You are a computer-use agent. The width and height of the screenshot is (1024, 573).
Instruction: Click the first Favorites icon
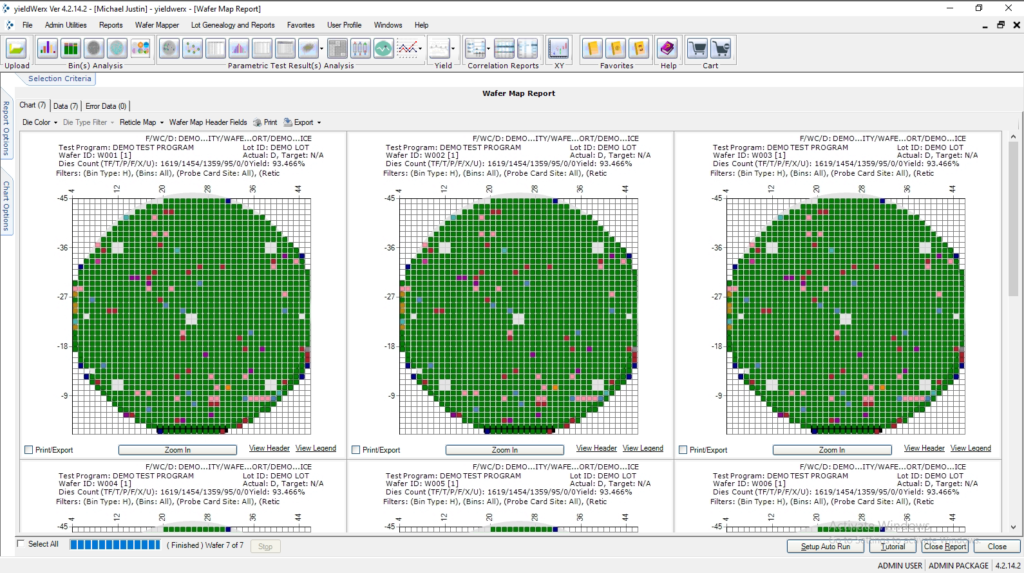(x=592, y=48)
